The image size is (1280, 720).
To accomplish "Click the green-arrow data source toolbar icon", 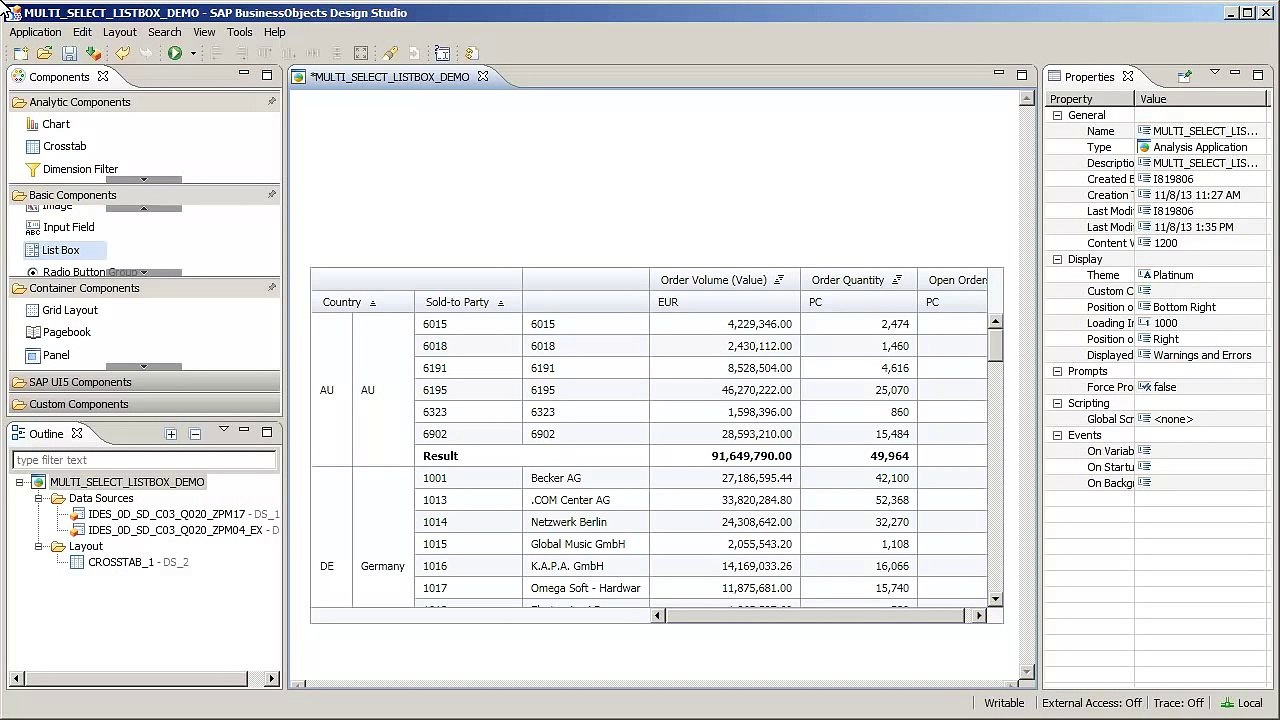I will (93, 53).
